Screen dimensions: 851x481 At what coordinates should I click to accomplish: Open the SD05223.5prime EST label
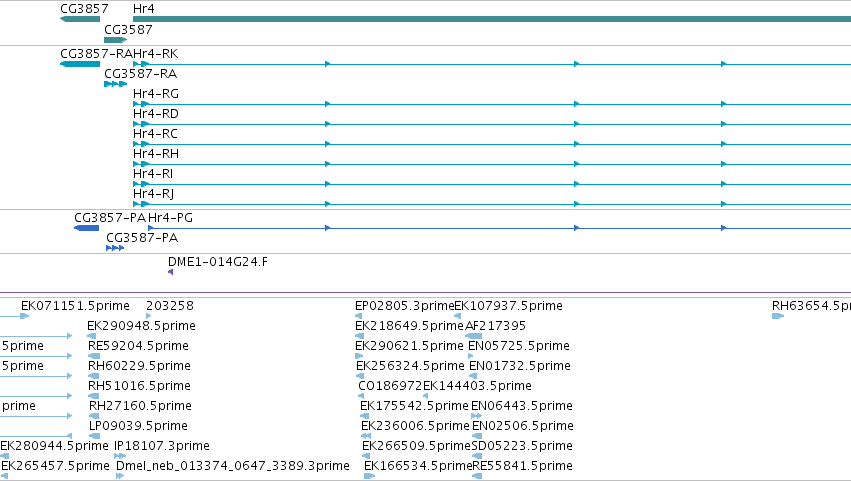click(522, 446)
